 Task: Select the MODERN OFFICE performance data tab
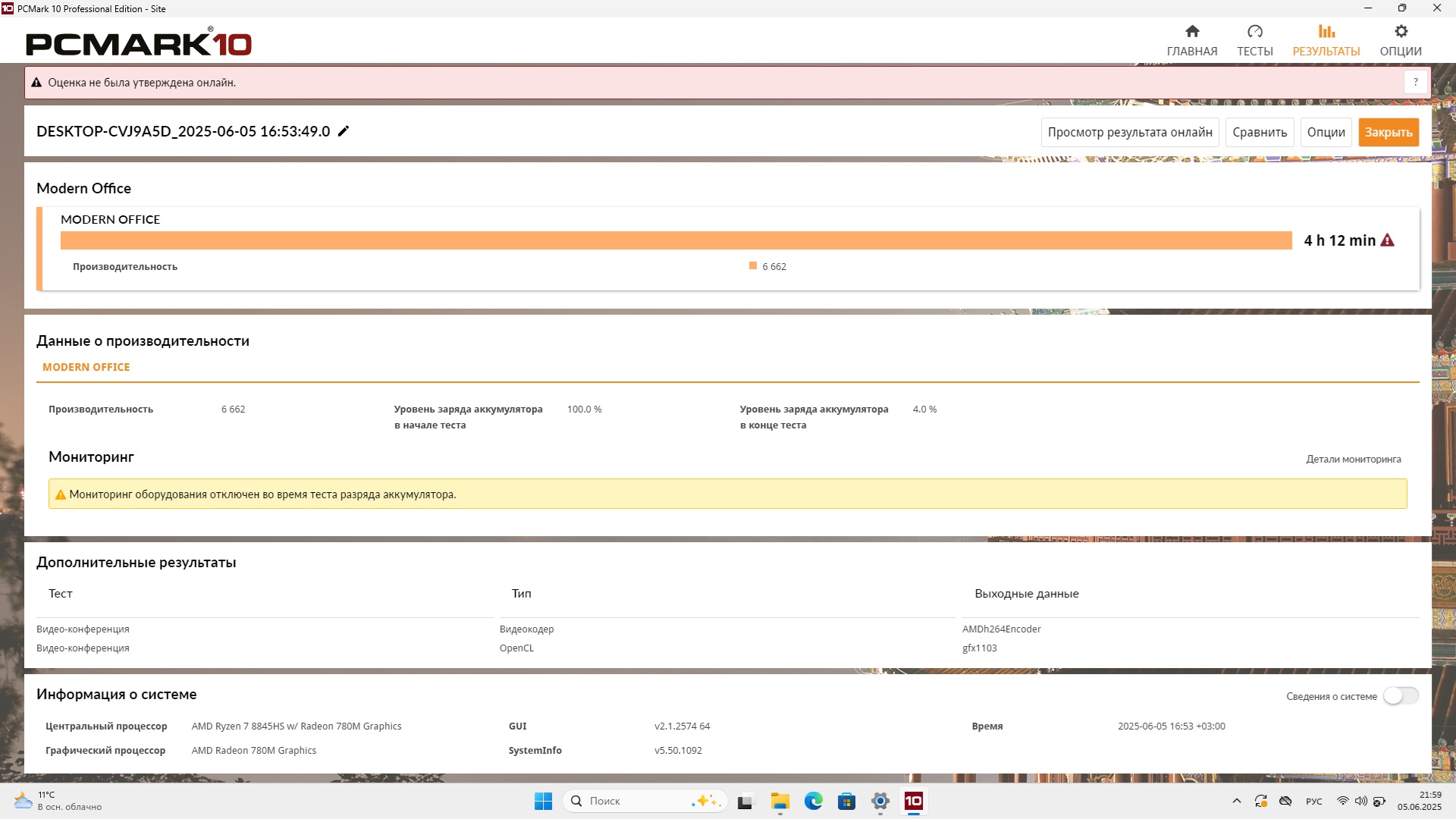(x=86, y=367)
